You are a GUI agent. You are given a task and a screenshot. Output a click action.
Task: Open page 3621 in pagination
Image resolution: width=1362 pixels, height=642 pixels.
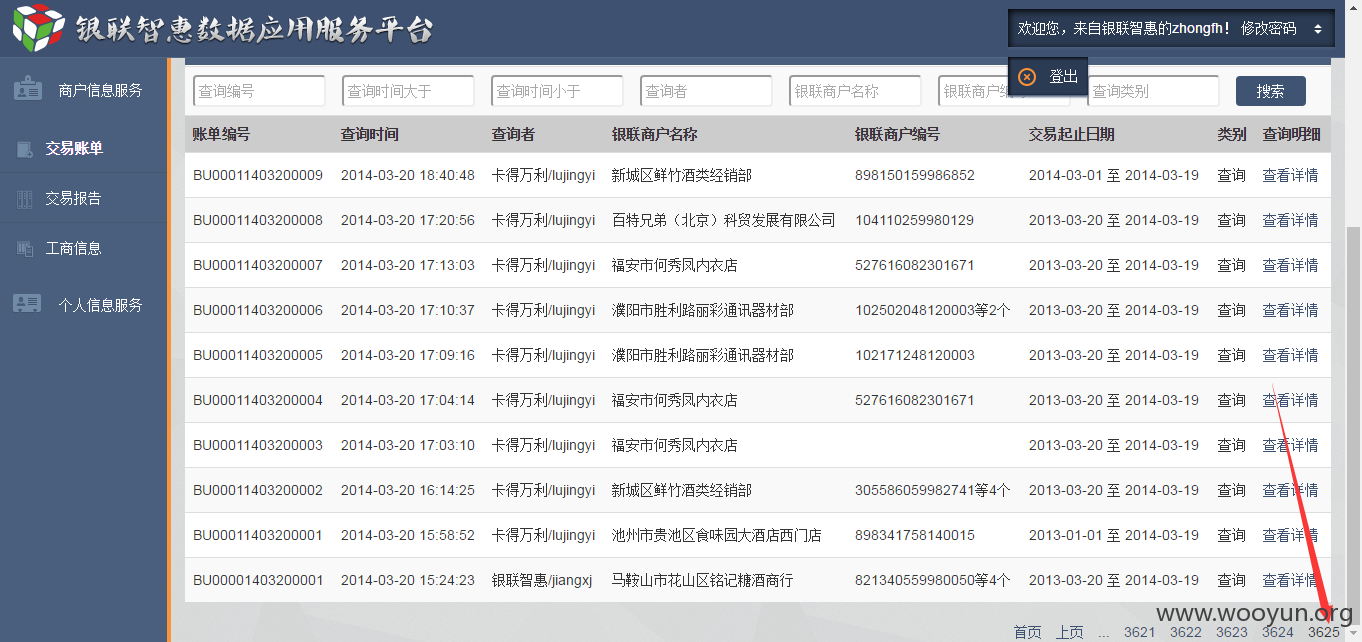1139,631
